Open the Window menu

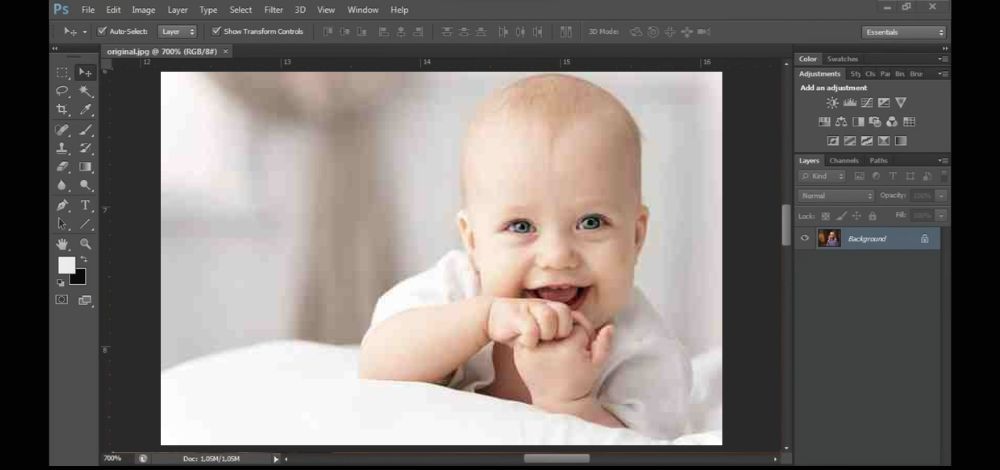click(x=363, y=10)
